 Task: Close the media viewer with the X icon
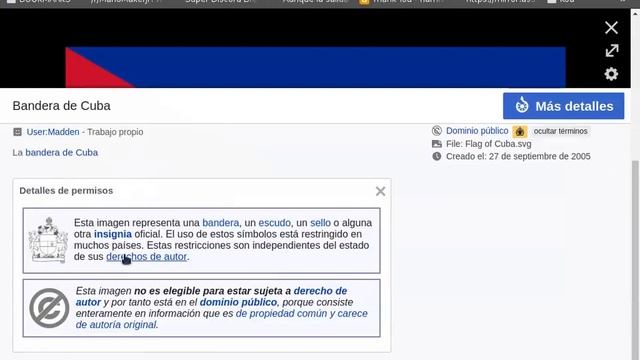coord(611,28)
